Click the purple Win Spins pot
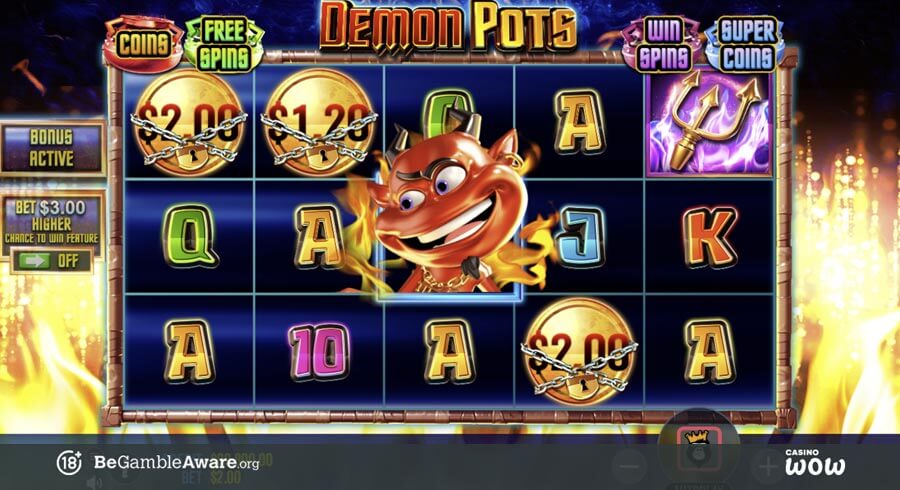The width and height of the screenshot is (900, 490). pyautogui.click(x=663, y=44)
